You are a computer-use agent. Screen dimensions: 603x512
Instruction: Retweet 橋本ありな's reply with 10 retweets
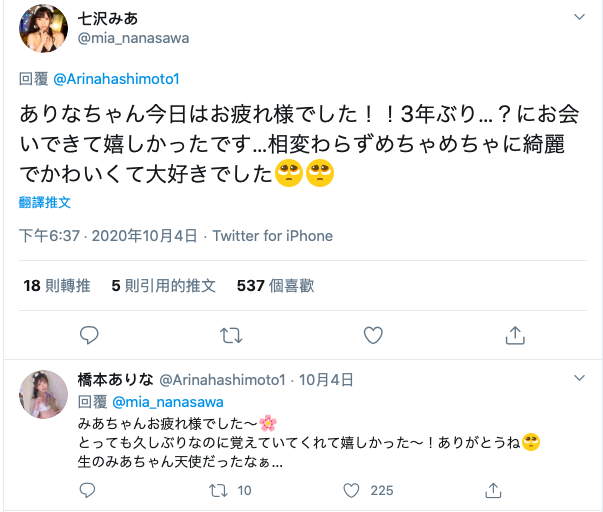point(218,490)
